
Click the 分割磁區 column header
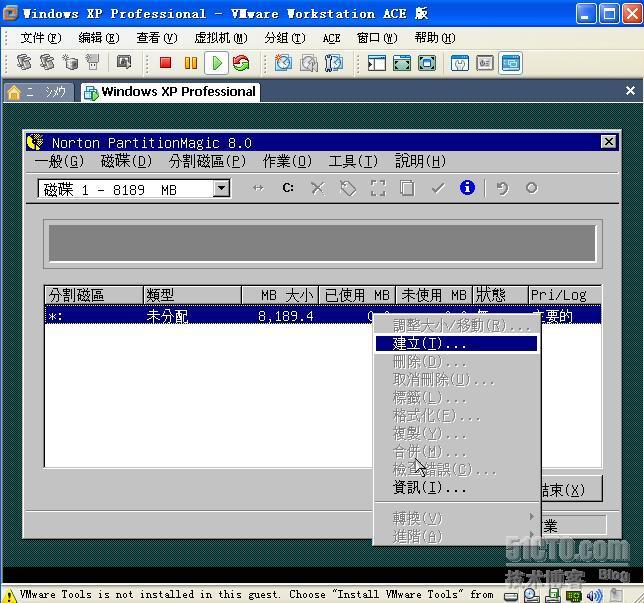tap(94, 295)
